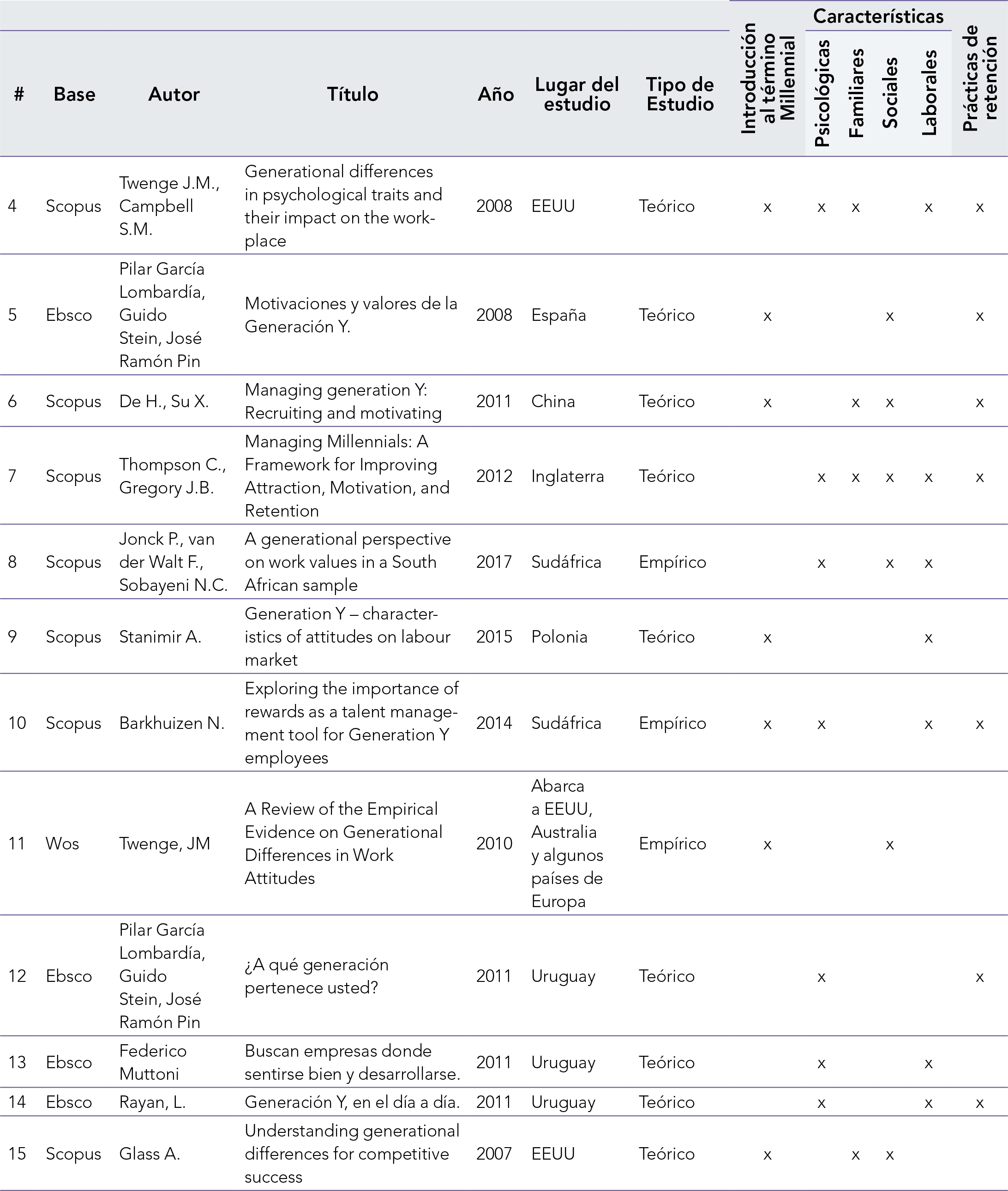Click Laborales x mark in Stanimir row

tap(928, 638)
